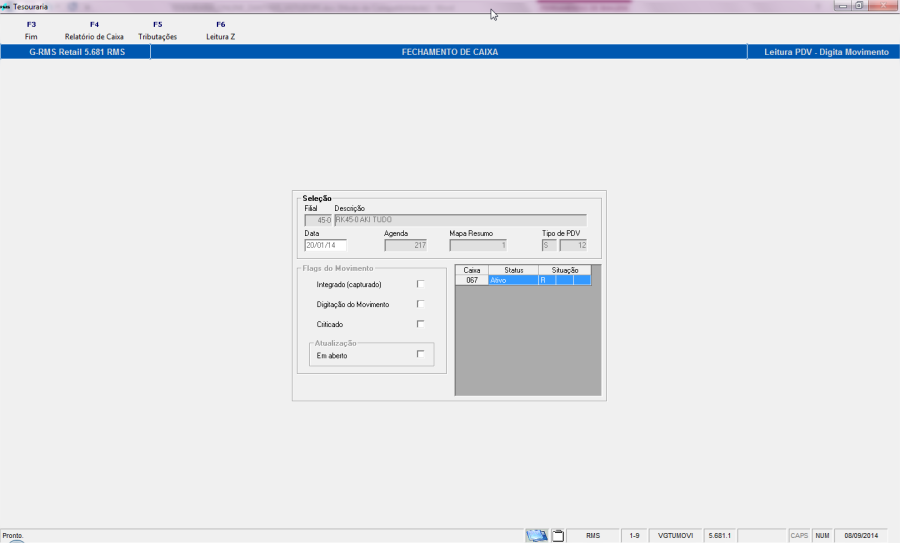Click the Agenda field 217
The width and height of the screenshot is (900, 543).
click(x=405, y=245)
